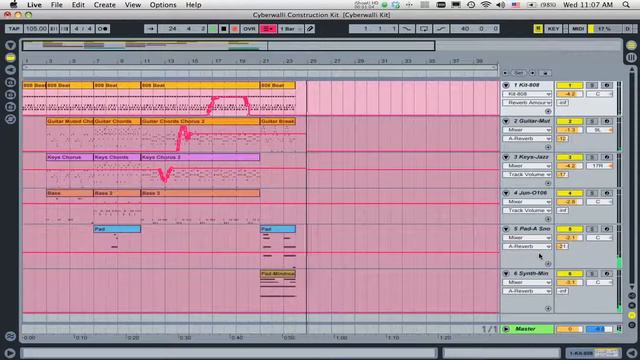Select the Keys Chorus 2 clip

[x=200, y=157]
